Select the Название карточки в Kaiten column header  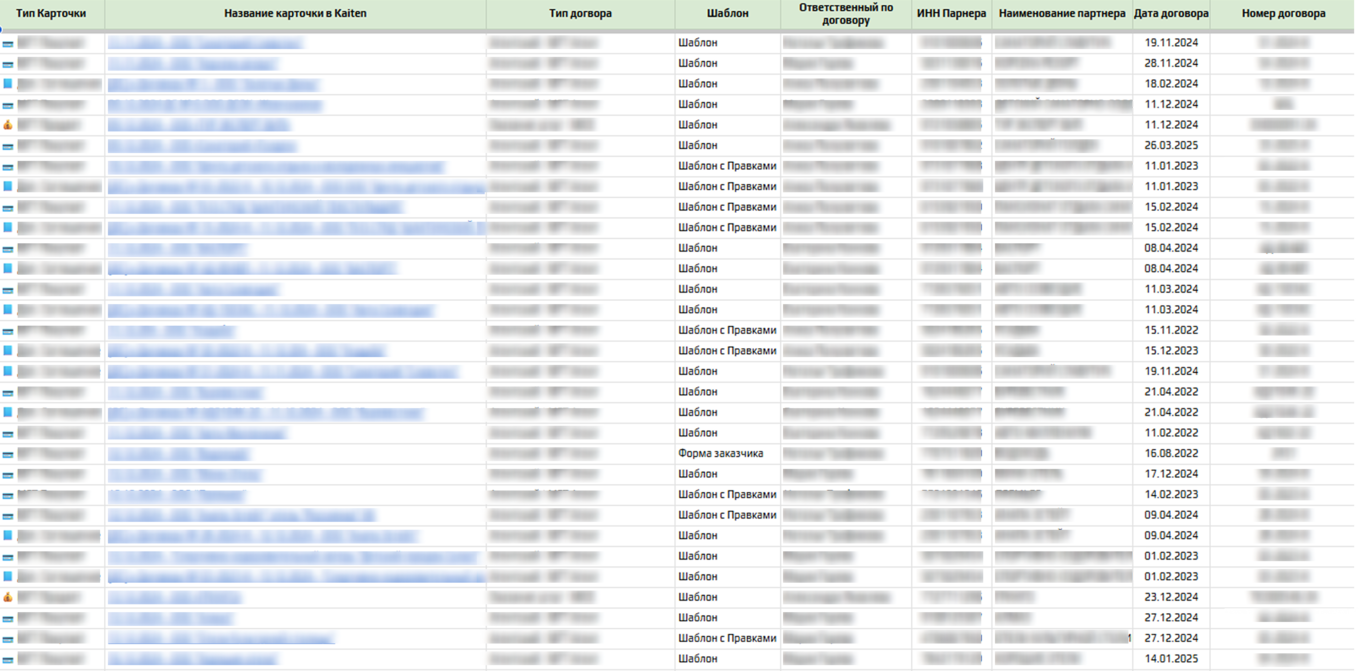295,14
